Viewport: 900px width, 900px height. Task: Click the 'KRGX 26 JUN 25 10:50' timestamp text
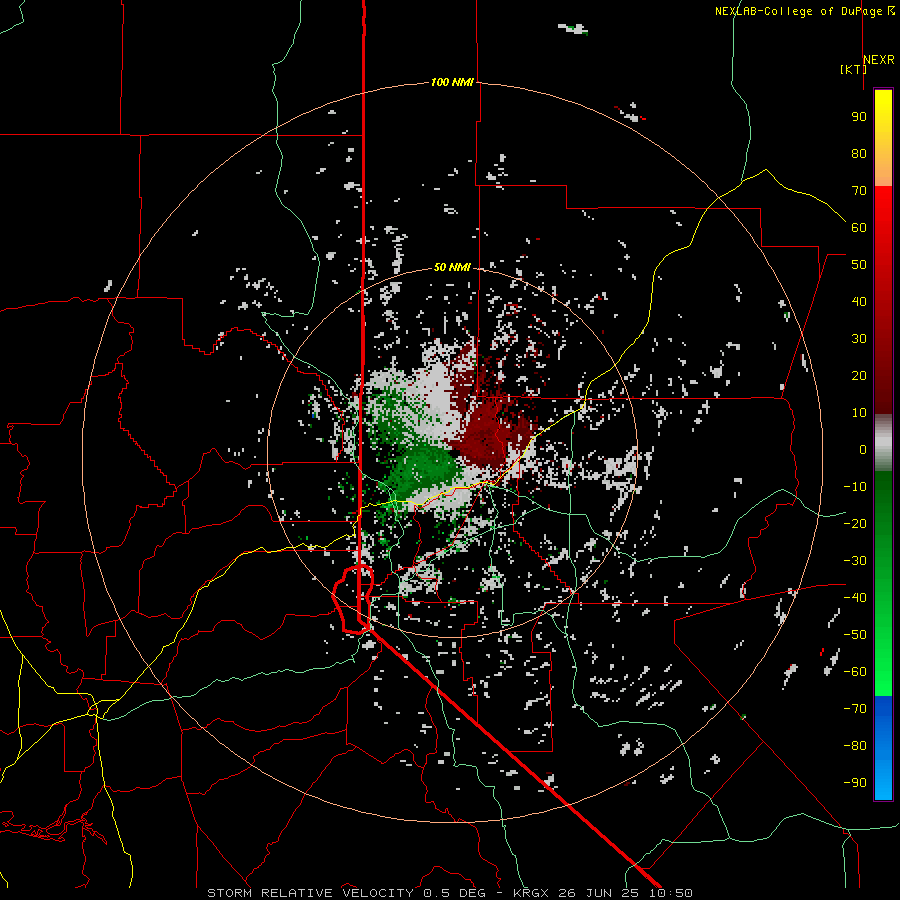point(603,893)
